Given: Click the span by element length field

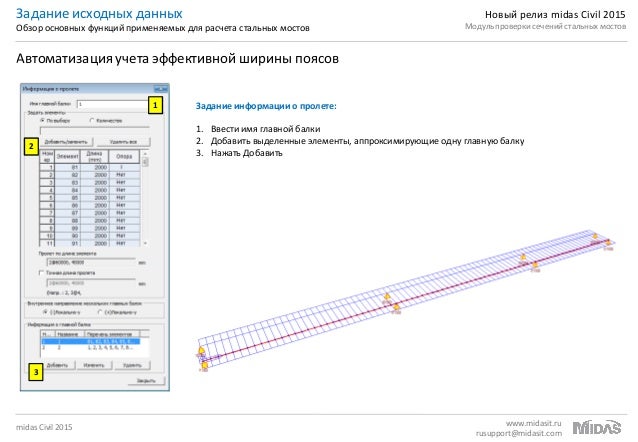Looking at the screenshot, I should pos(91,263).
